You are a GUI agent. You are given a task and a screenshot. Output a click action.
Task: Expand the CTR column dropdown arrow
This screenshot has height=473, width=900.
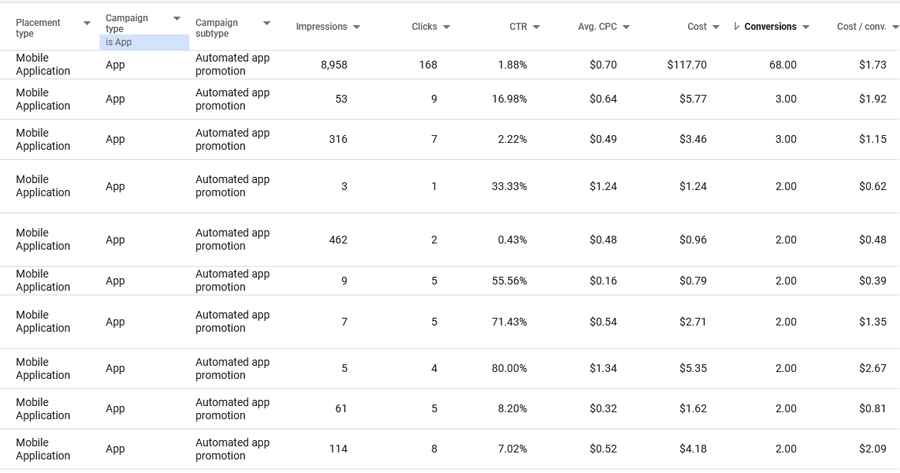click(x=536, y=27)
